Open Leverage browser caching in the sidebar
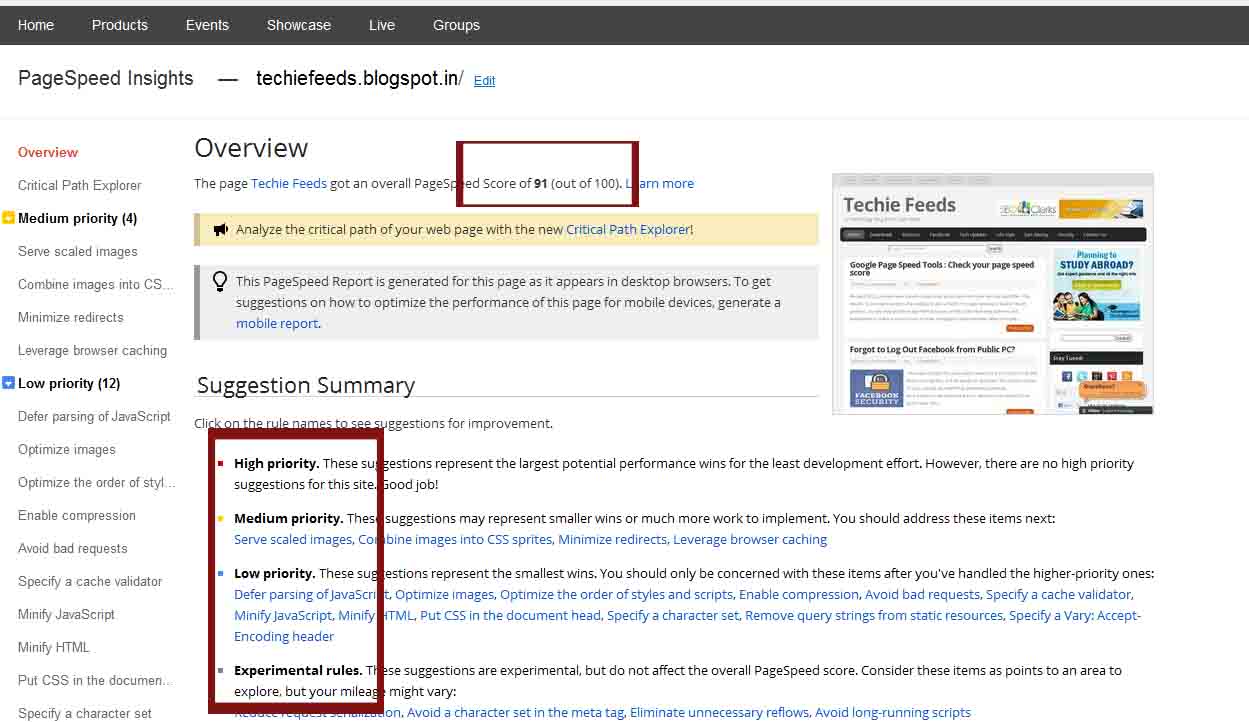The image size is (1249, 722). (x=92, y=350)
